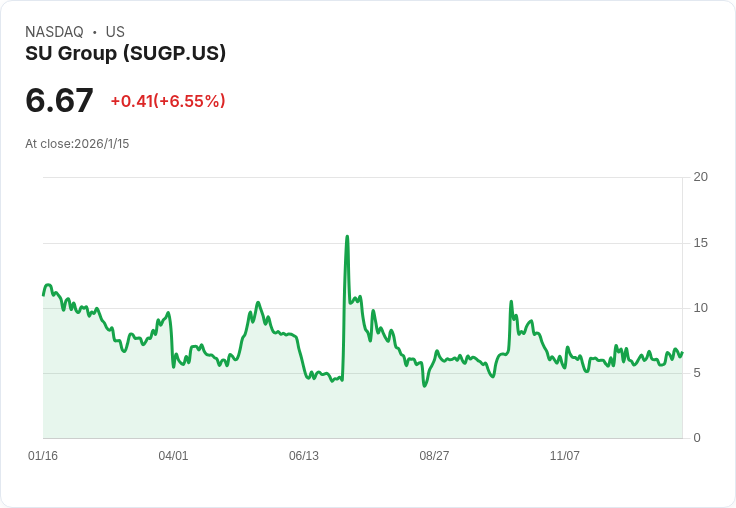Click the 20 value on the y-axis
Image resolution: width=736 pixels, height=508 pixels.
[x=701, y=177]
